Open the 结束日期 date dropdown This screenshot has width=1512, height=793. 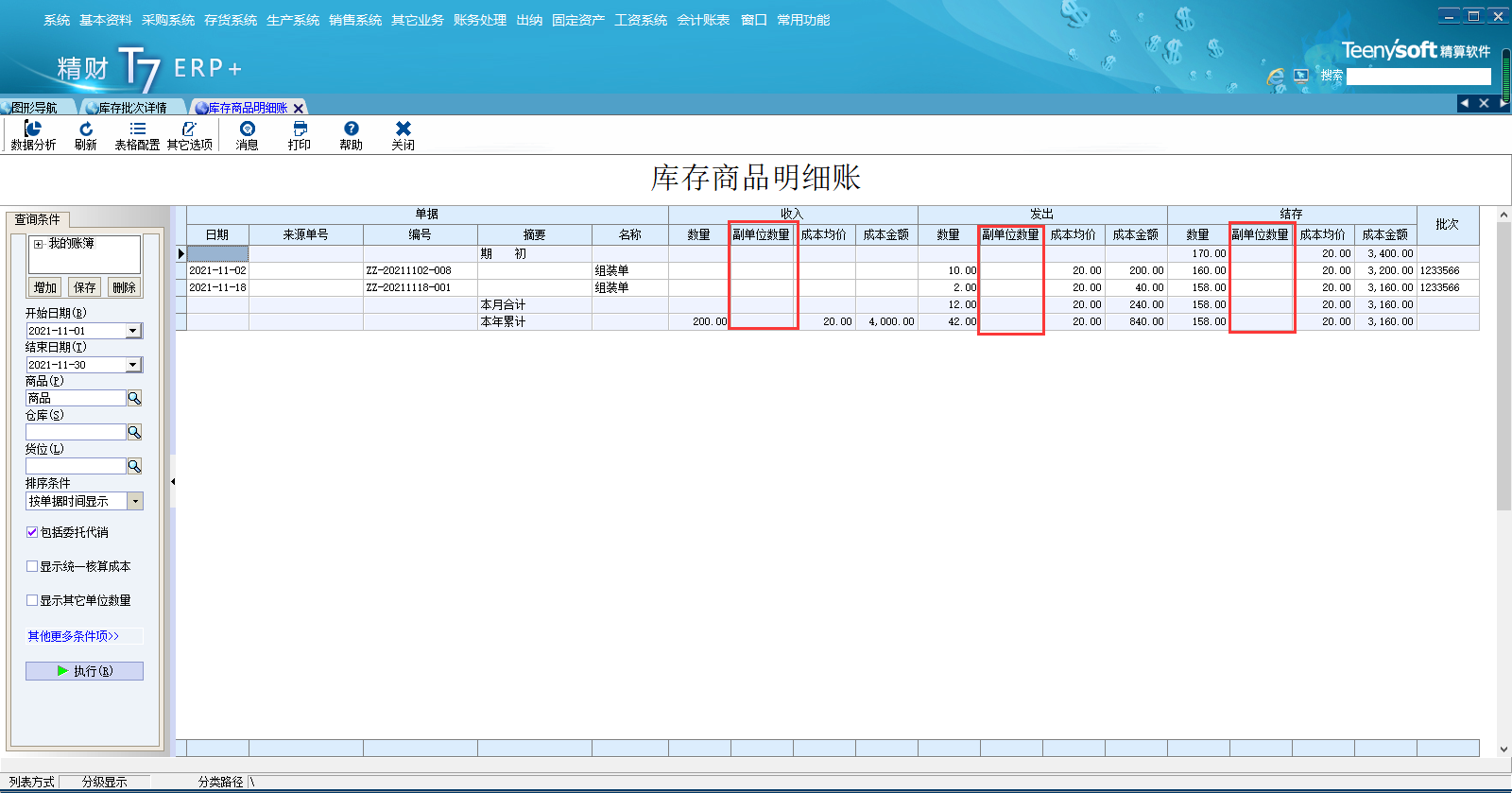point(133,365)
